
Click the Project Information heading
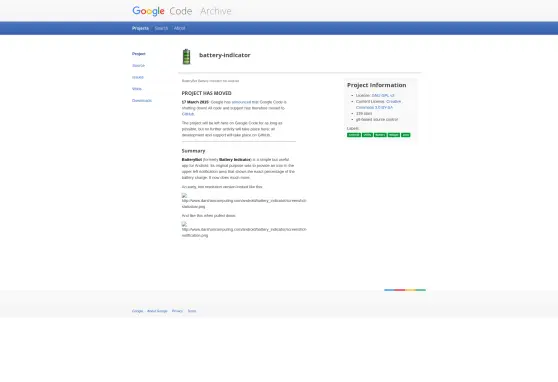(x=377, y=85)
